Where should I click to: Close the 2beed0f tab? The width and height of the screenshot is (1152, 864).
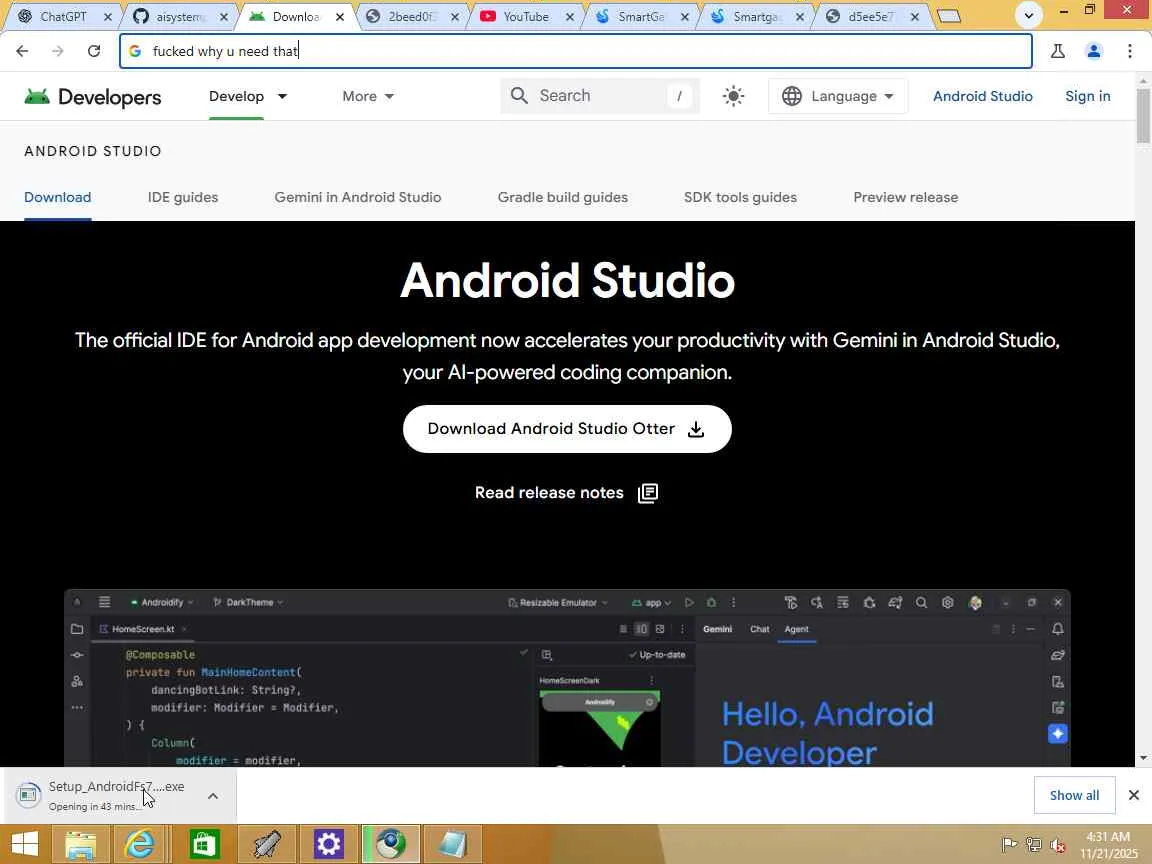pyautogui.click(x=455, y=16)
